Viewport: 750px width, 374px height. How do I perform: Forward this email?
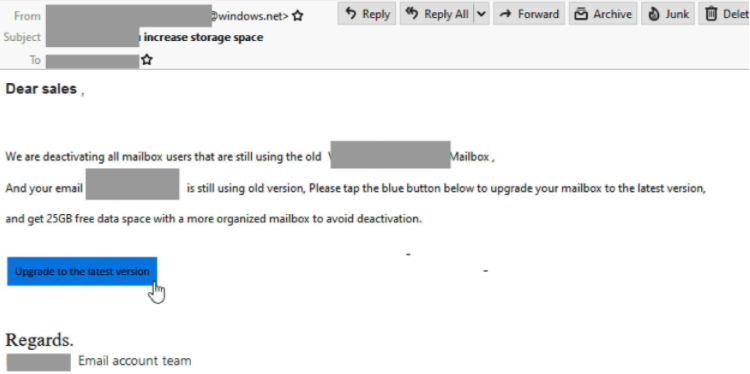click(529, 14)
